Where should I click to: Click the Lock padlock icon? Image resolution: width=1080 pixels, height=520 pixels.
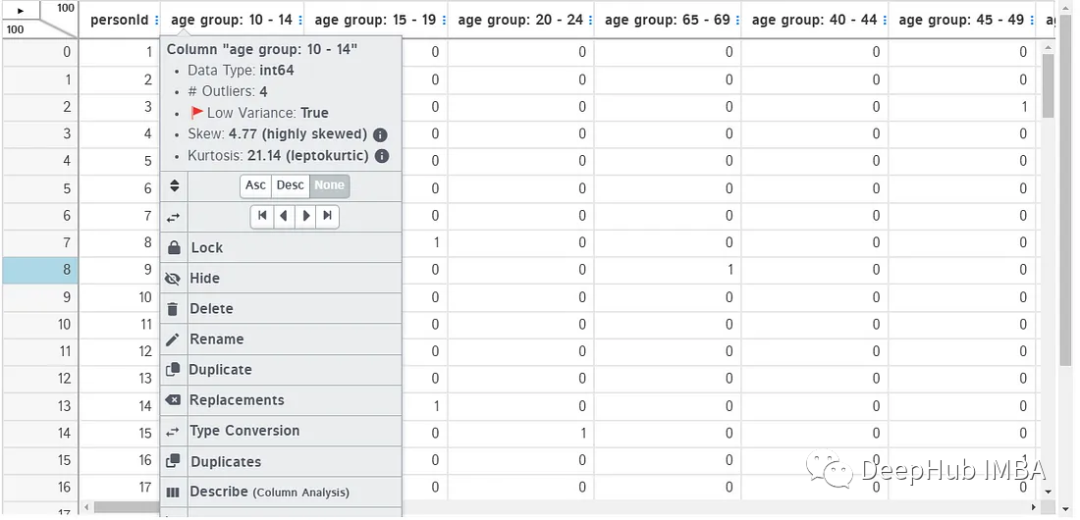[174, 248]
